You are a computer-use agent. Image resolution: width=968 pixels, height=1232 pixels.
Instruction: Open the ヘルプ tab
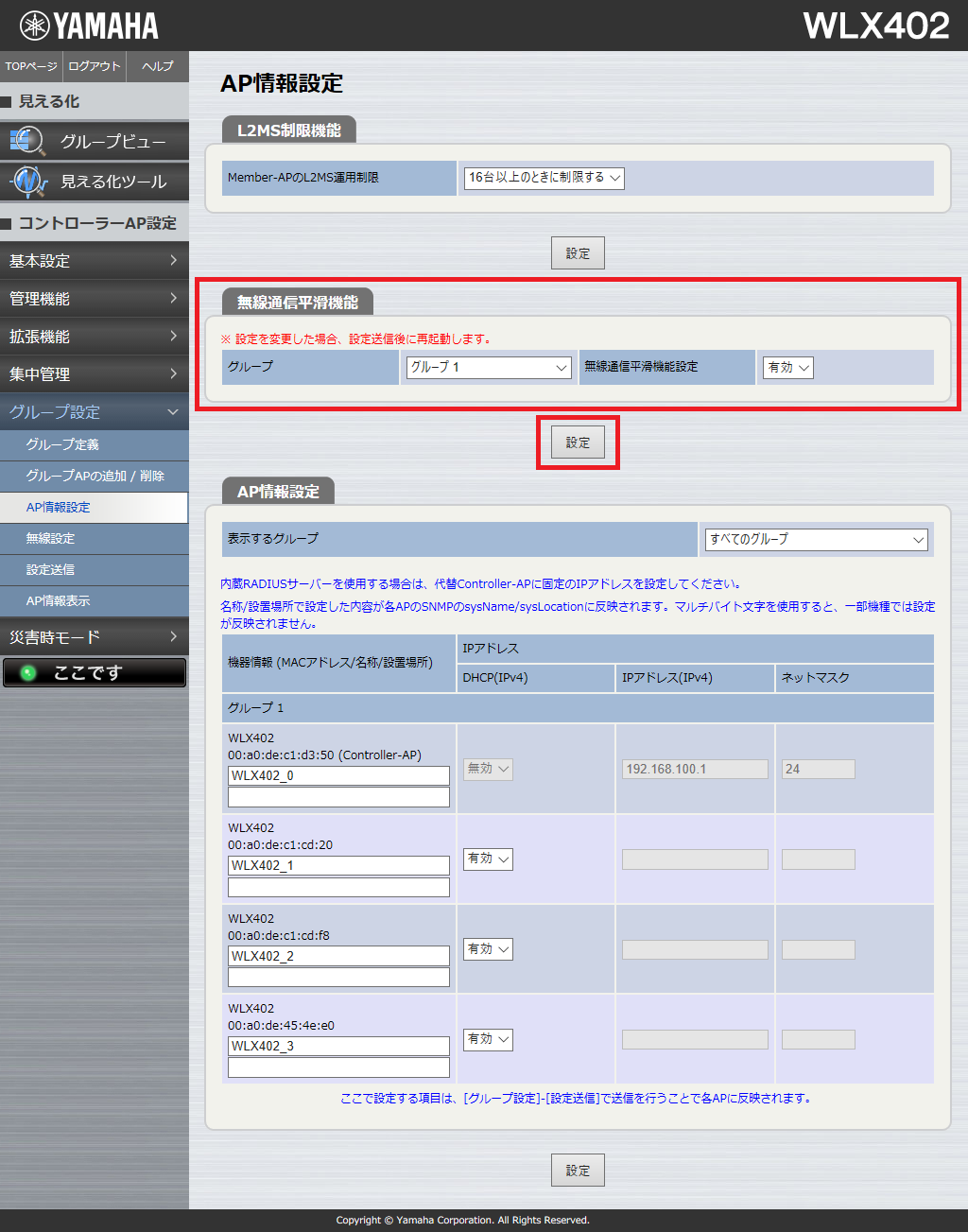[158, 66]
